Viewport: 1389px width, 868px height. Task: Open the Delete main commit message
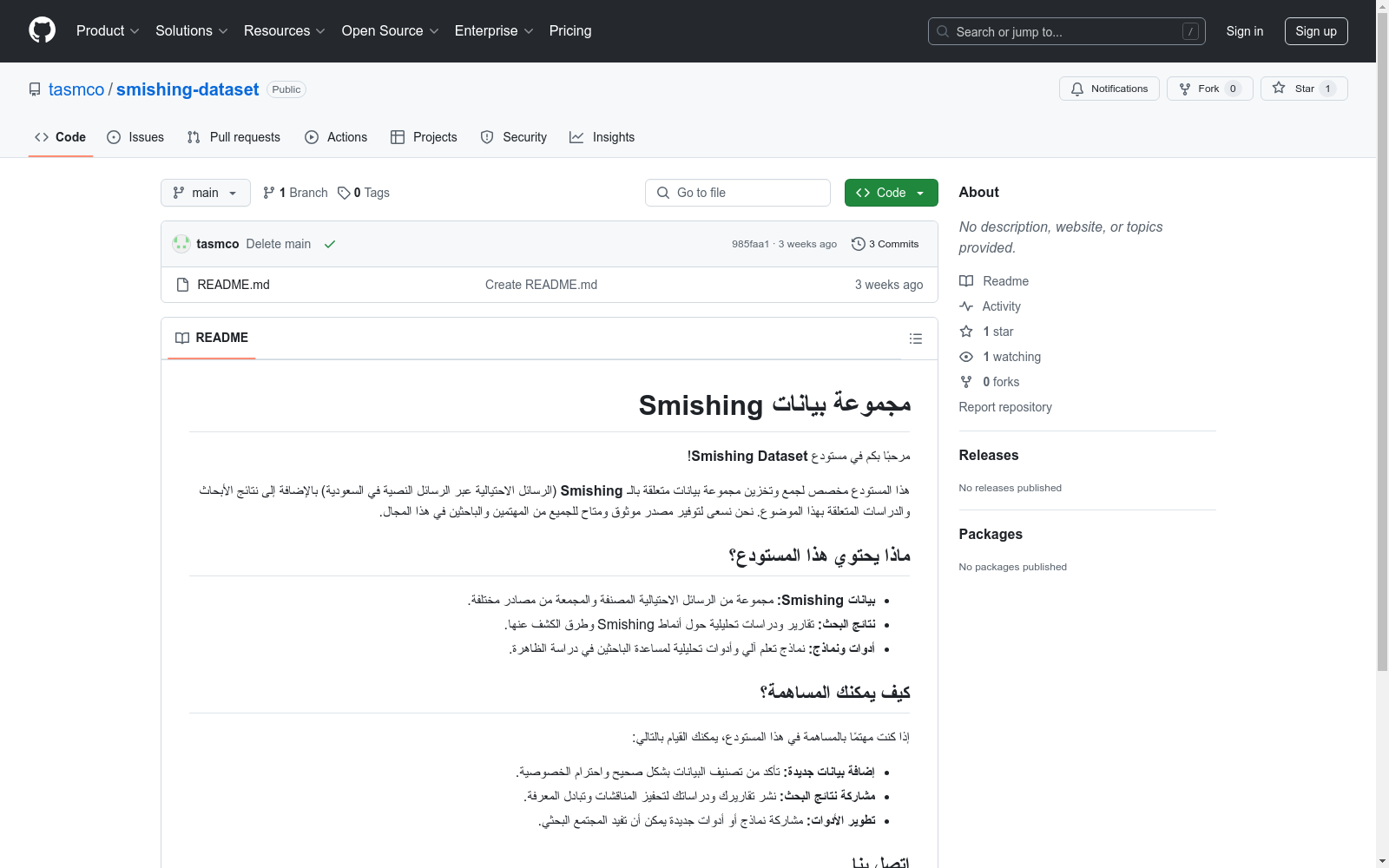(279, 244)
